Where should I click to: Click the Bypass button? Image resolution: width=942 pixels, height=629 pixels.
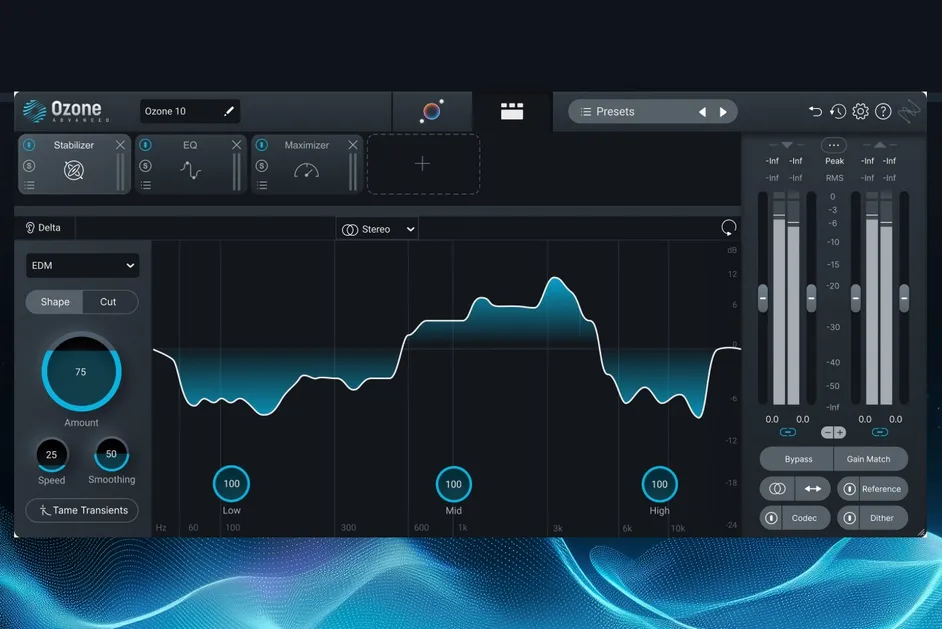coord(798,459)
